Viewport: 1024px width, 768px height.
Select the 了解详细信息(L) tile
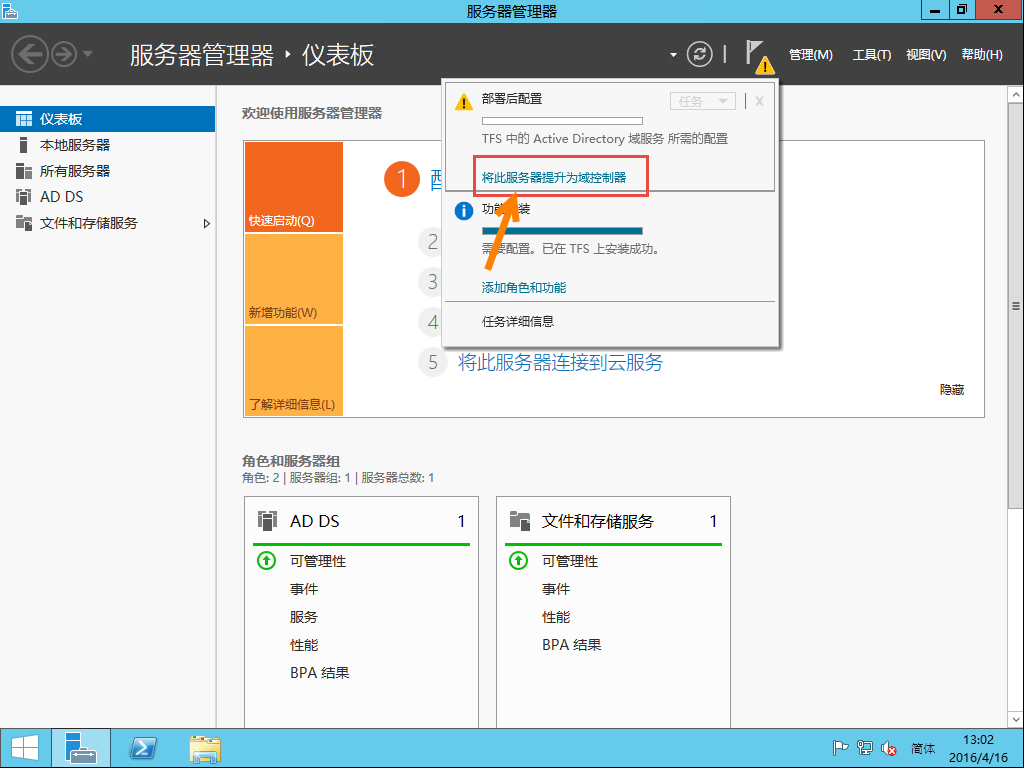click(x=294, y=370)
